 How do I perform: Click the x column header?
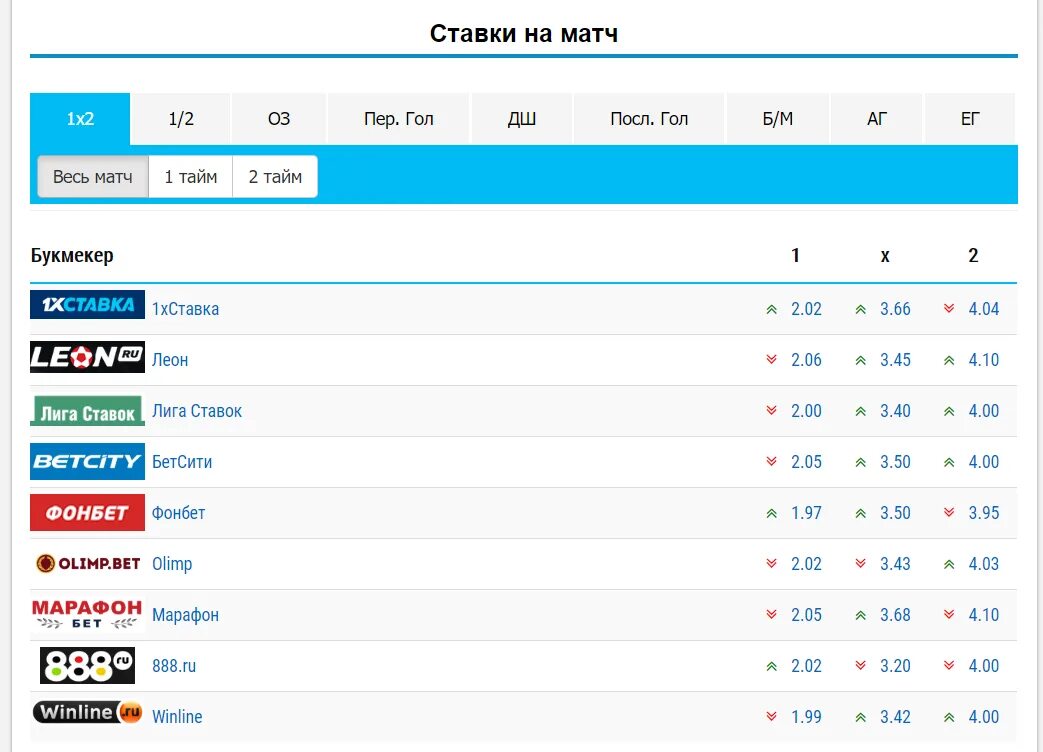click(x=885, y=256)
